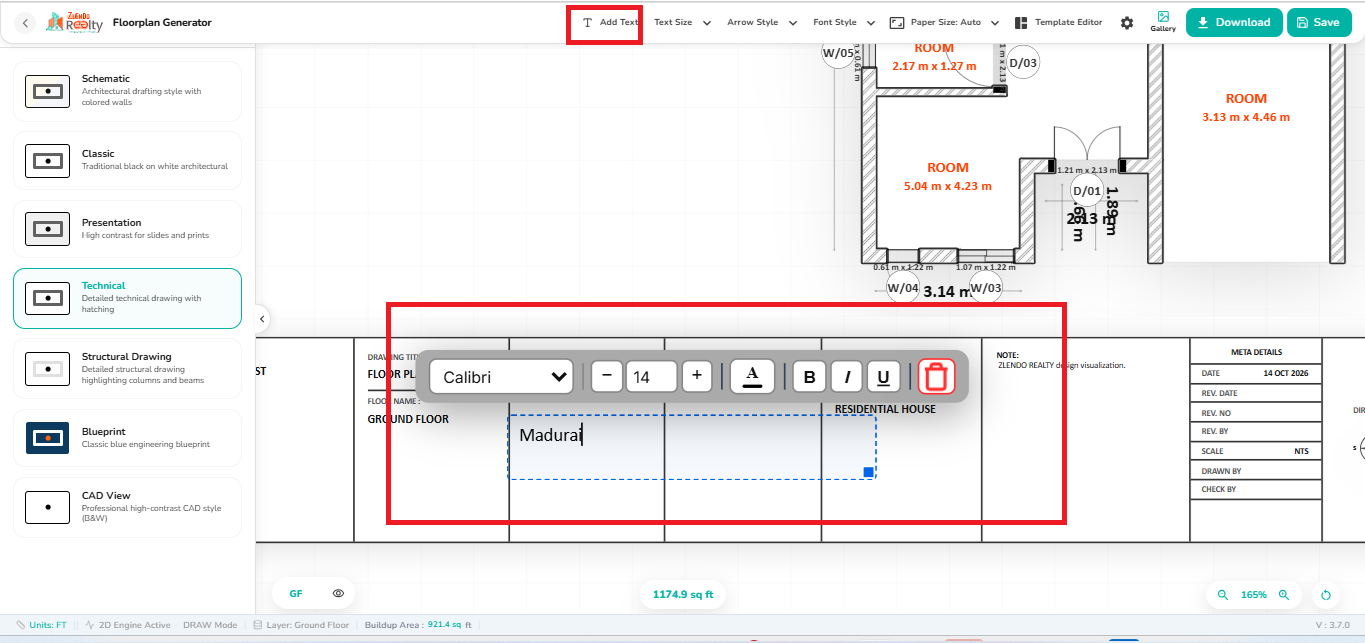Click the ROOM 5.04 m x 4.23 m label

948,177
